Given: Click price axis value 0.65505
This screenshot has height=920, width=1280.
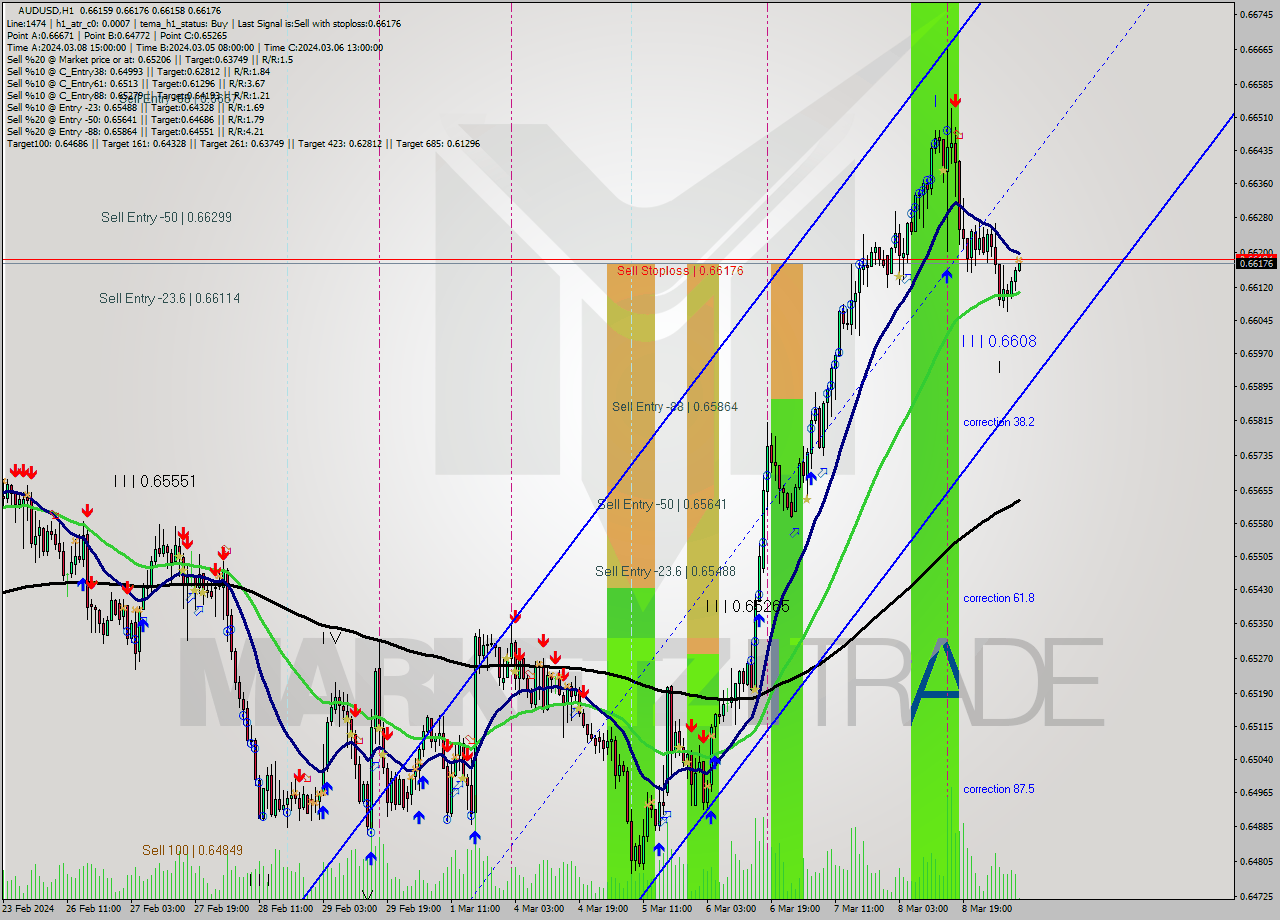Looking at the screenshot, I should [1256, 556].
